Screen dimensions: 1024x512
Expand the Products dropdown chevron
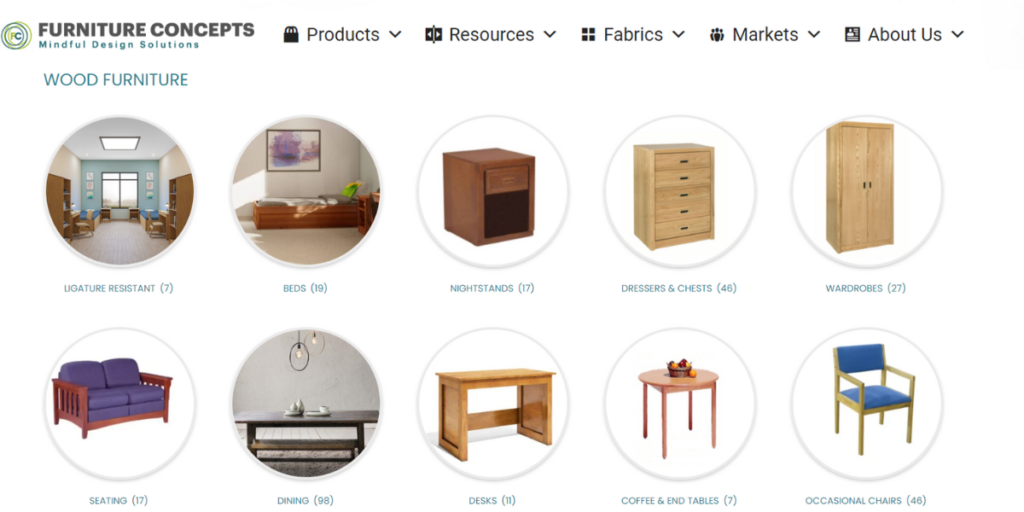(395, 35)
